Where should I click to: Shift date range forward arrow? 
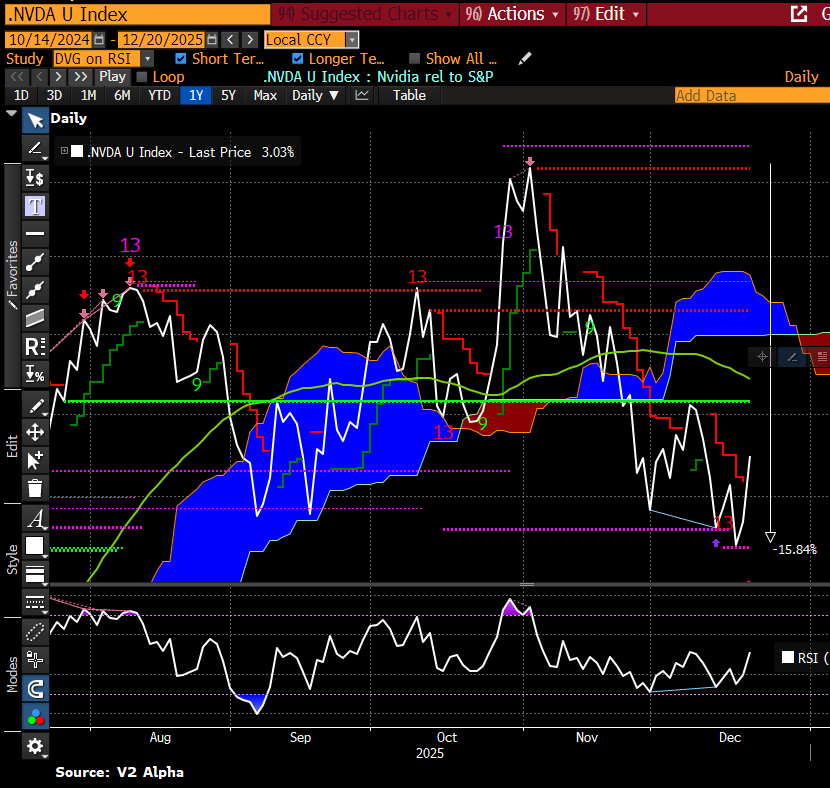pyautogui.click(x=250, y=40)
